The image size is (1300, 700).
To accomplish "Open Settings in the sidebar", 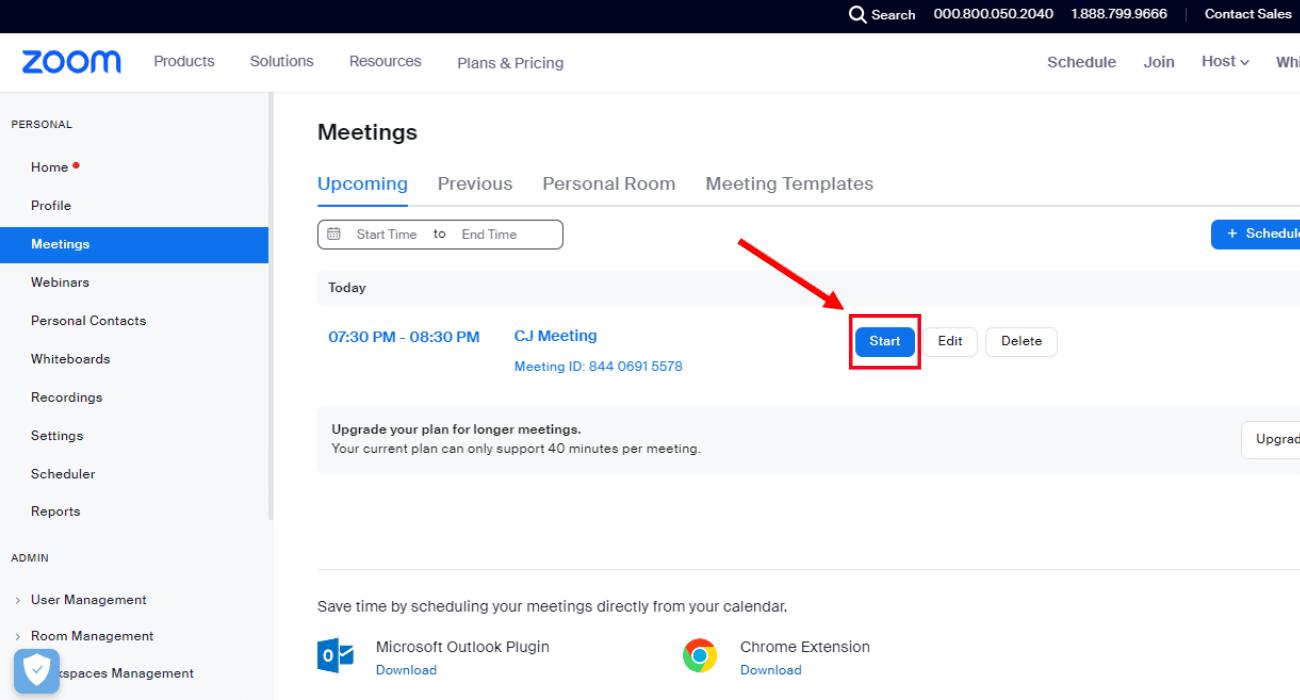I will pyautogui.click(x=57, y=436).
